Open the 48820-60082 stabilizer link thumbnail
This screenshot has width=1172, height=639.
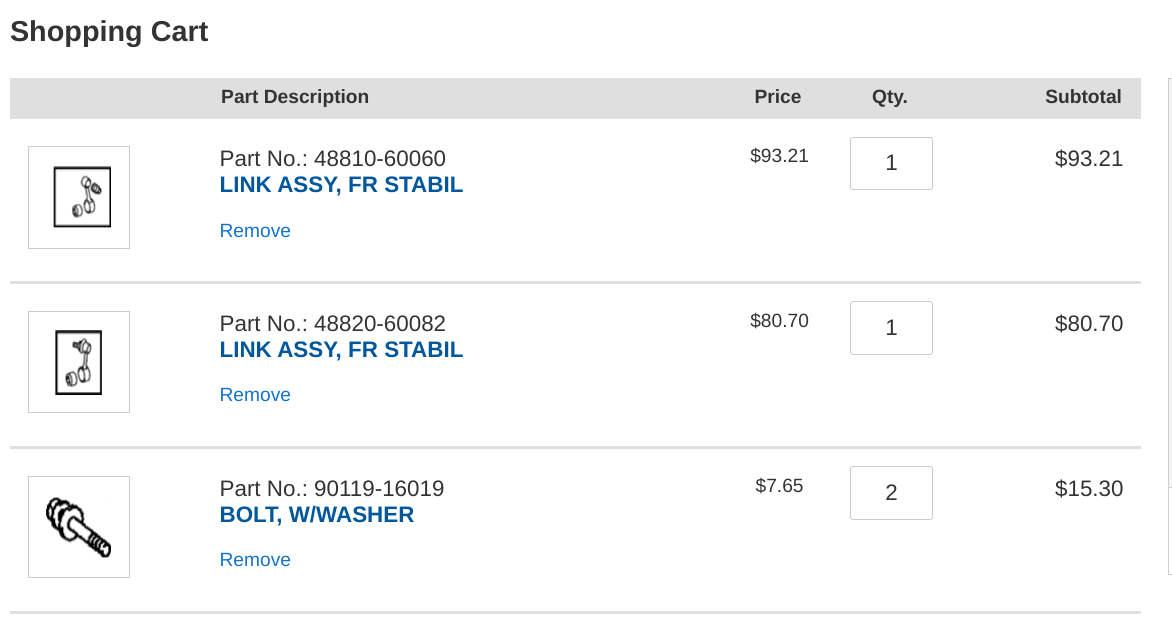pos(79,362)
